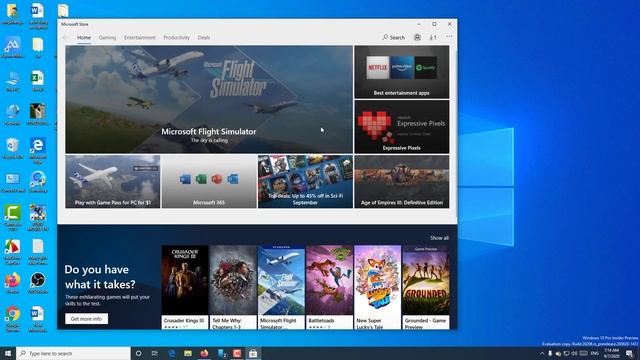Open the Microsoft 365 tile
Viewport: 640px width, 360px height.
pos(209,182)
